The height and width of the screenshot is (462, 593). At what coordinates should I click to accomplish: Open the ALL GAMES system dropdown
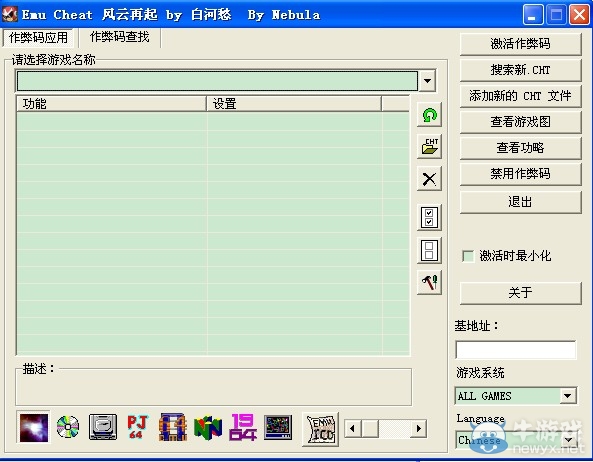(x=567, y=396)
